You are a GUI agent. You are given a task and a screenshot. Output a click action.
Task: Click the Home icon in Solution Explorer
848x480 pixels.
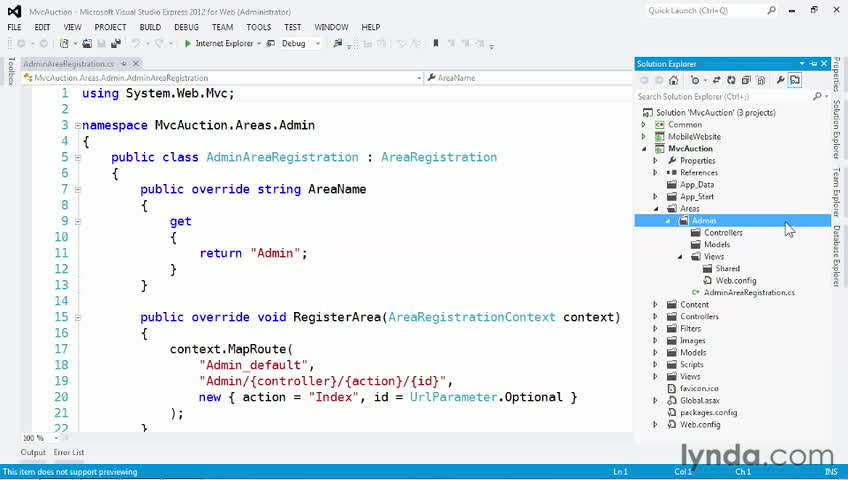(673, 80)
